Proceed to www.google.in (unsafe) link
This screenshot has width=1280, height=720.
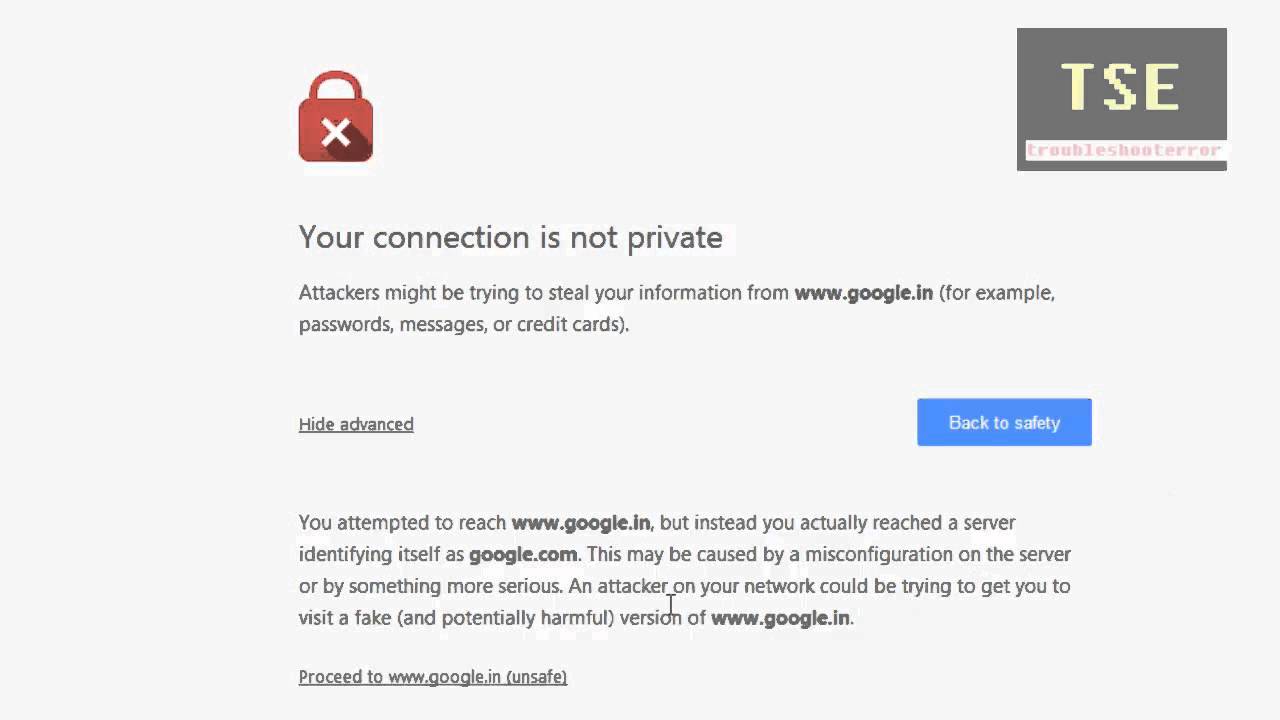click(433, 677)
